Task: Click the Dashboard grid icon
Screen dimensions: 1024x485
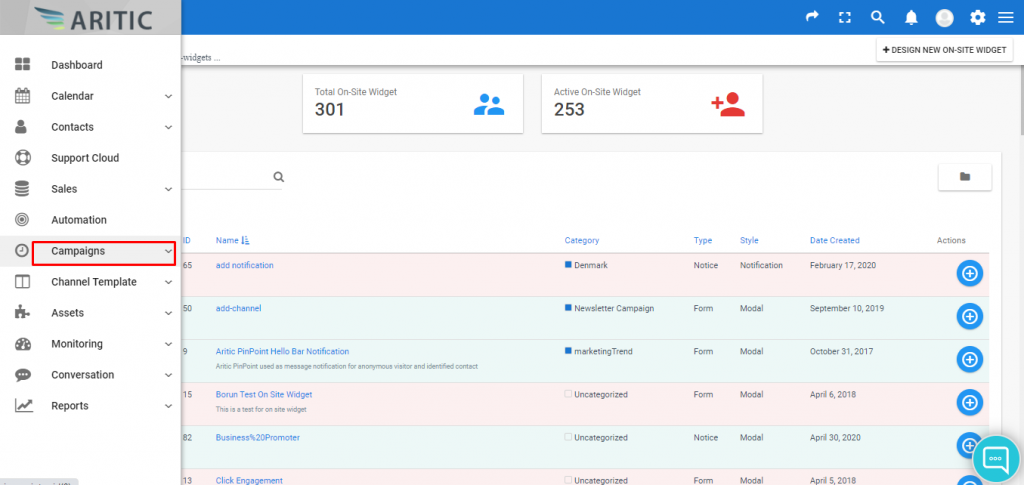Action: (x=23, y=65)
